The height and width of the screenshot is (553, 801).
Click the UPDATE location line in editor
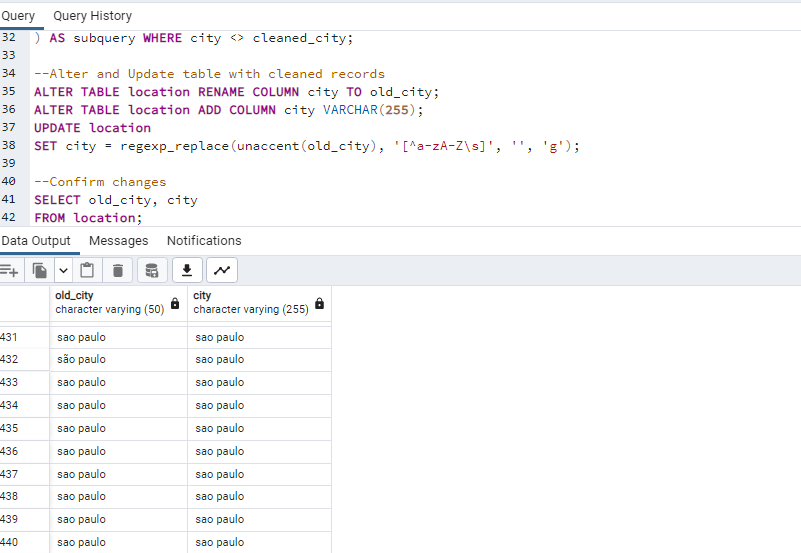pos(92,128)
